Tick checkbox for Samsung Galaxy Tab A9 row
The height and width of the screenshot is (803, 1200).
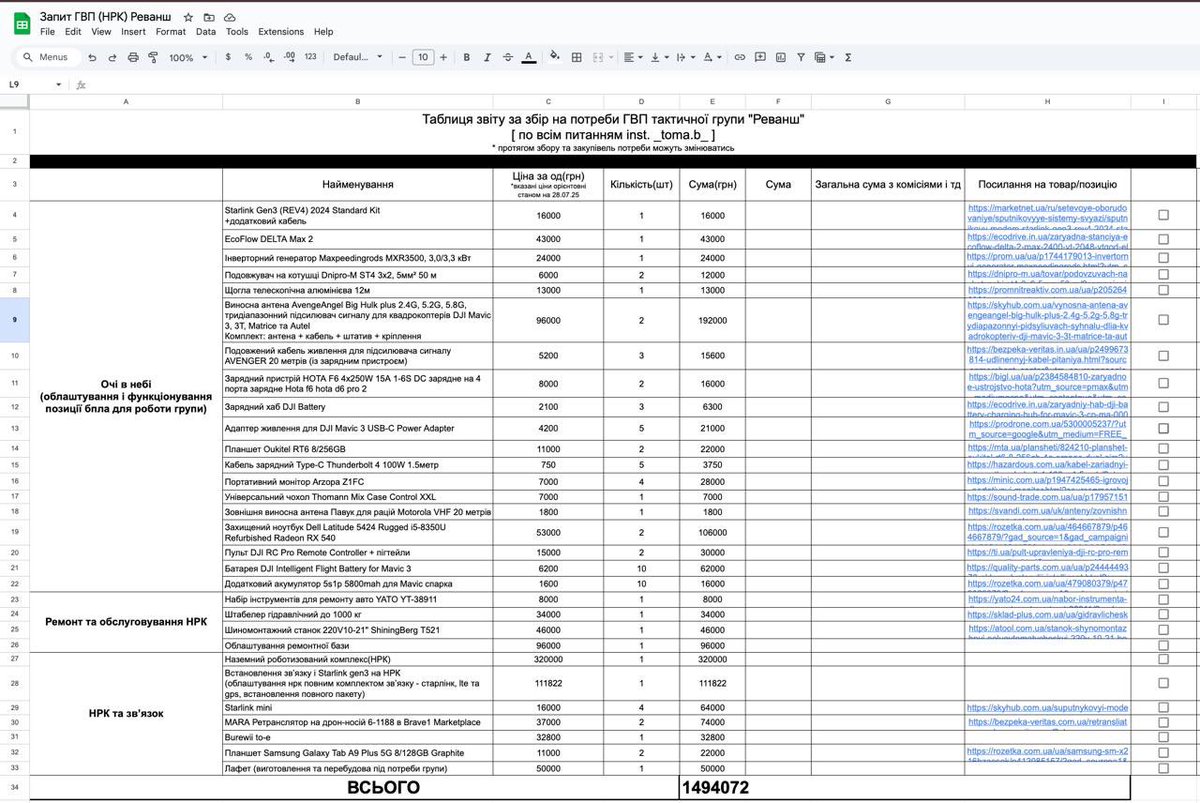click(x=1163, y=752)
